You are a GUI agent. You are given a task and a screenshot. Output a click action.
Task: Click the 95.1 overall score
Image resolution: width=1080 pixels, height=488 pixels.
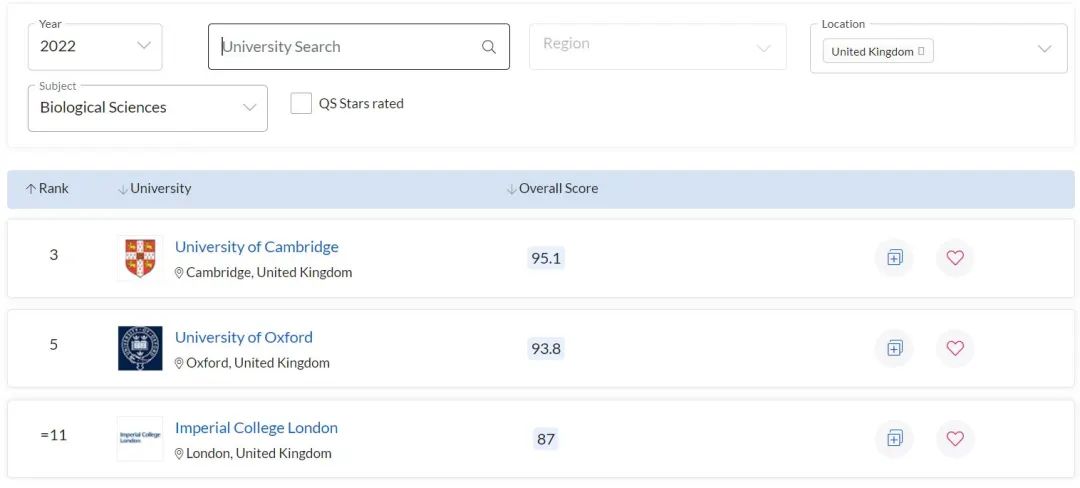click(546, 258)
